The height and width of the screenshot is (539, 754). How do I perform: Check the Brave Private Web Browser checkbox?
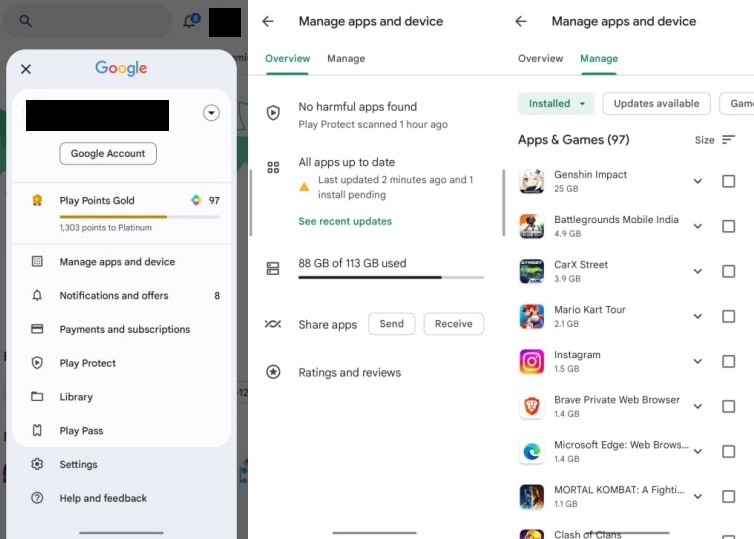[729, 406]
